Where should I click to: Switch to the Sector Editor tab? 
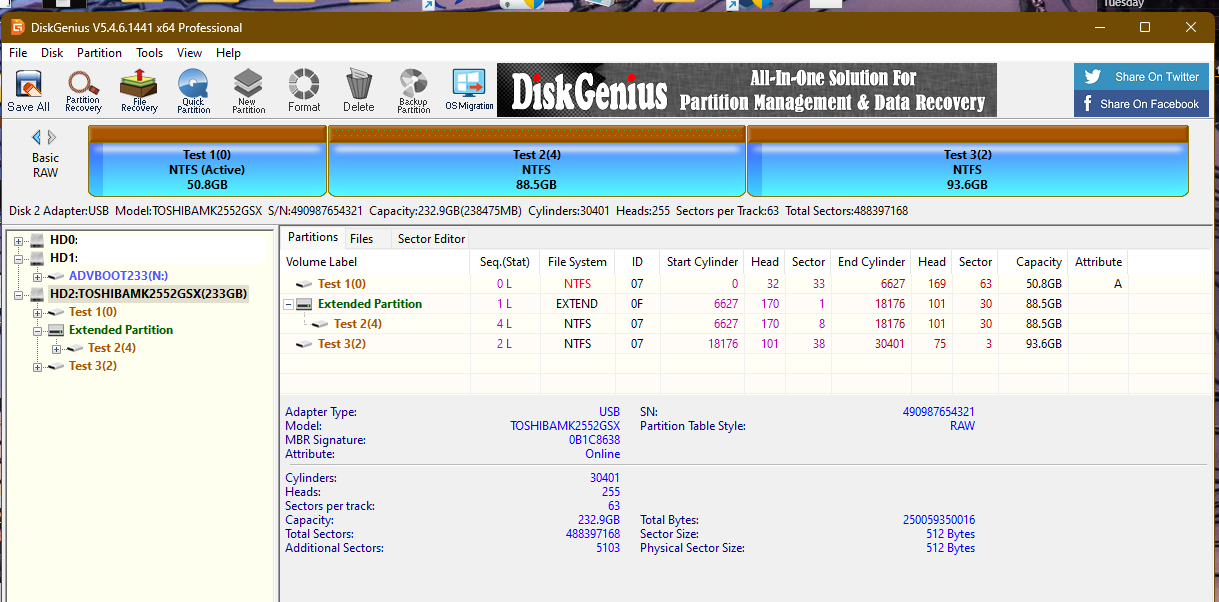pyautogui.click(x=431, y=239)
